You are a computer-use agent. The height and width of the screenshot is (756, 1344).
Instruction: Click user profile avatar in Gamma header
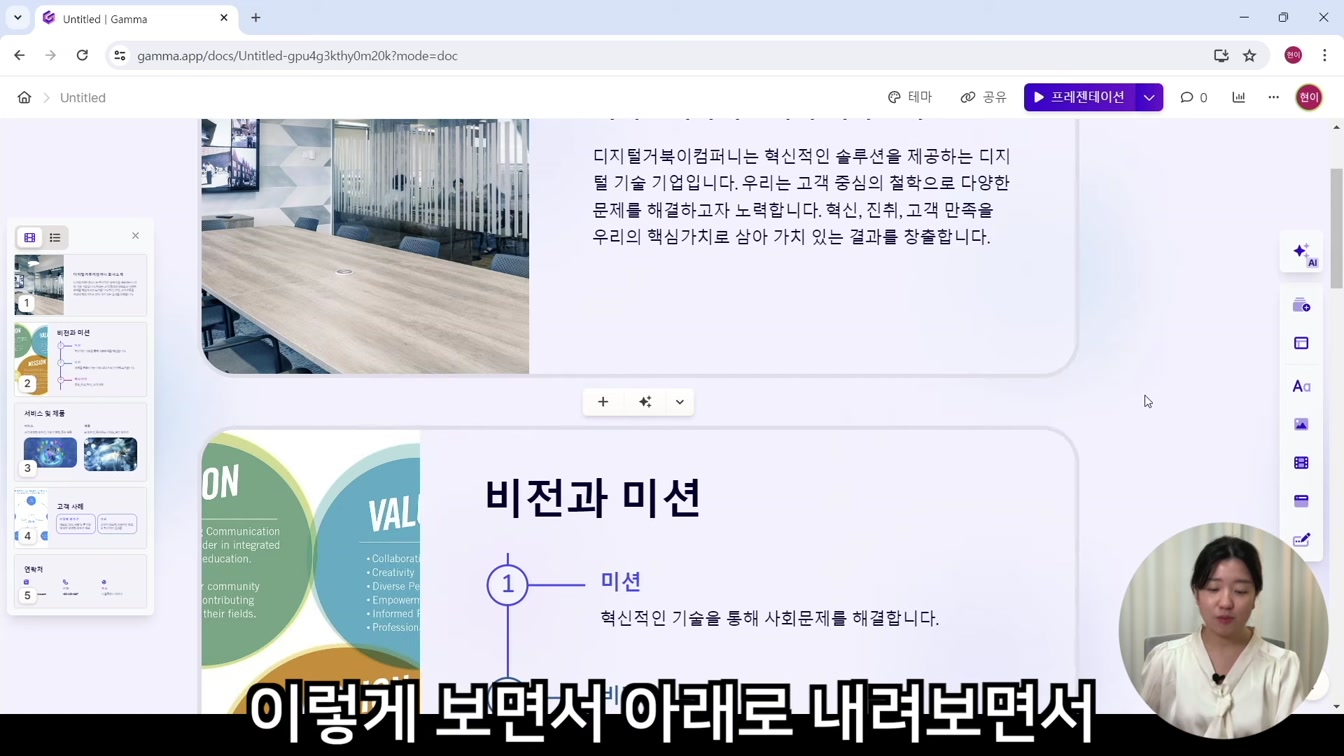click(x=1308, y=97)
